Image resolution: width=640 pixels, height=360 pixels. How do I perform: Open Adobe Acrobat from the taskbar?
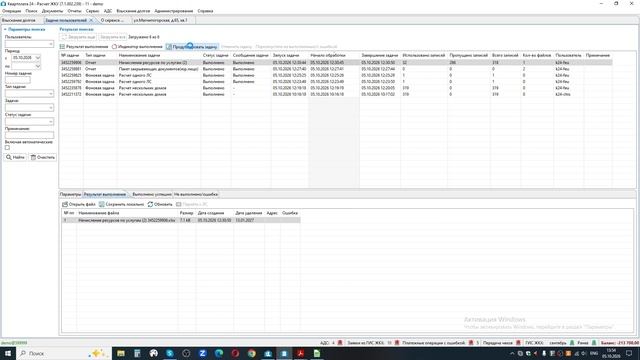300,353
